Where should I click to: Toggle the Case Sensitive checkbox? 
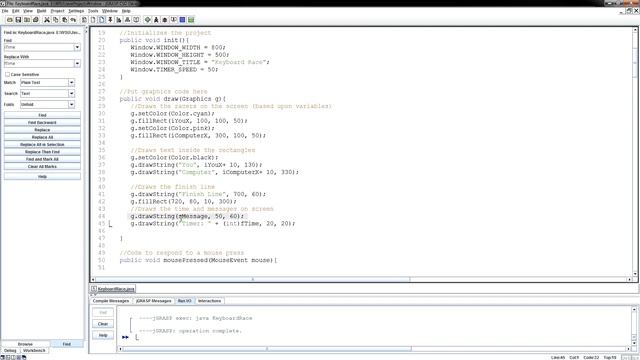coord(7,74)
